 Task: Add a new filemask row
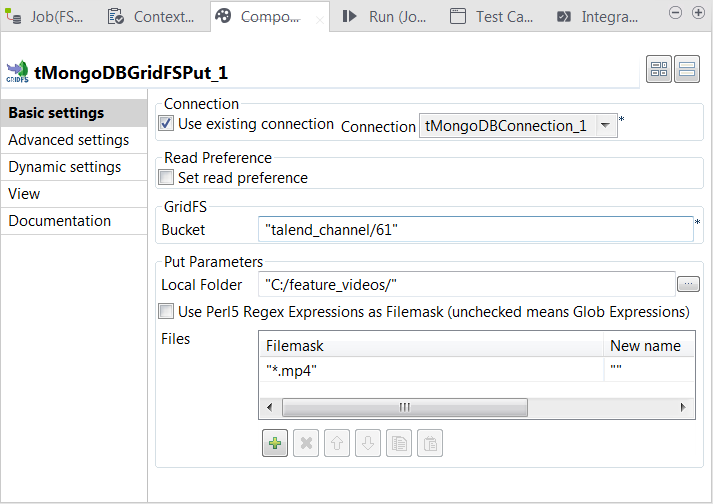tap(274, 444)
